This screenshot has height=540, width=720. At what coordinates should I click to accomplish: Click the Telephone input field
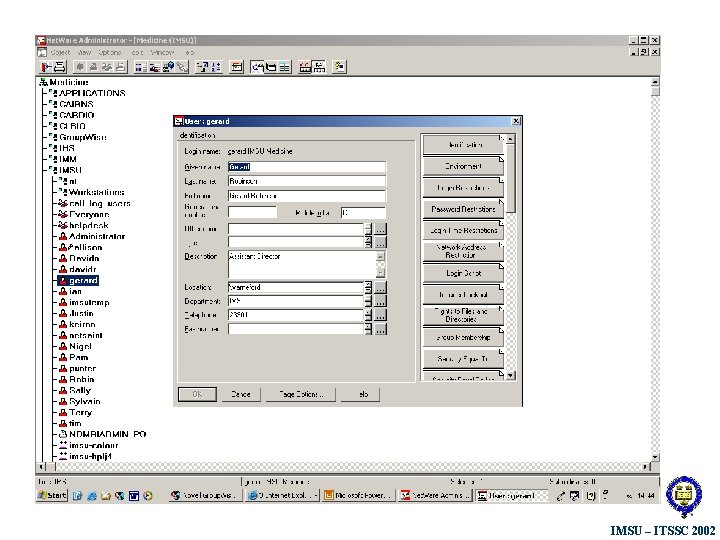tap(296, 315)
